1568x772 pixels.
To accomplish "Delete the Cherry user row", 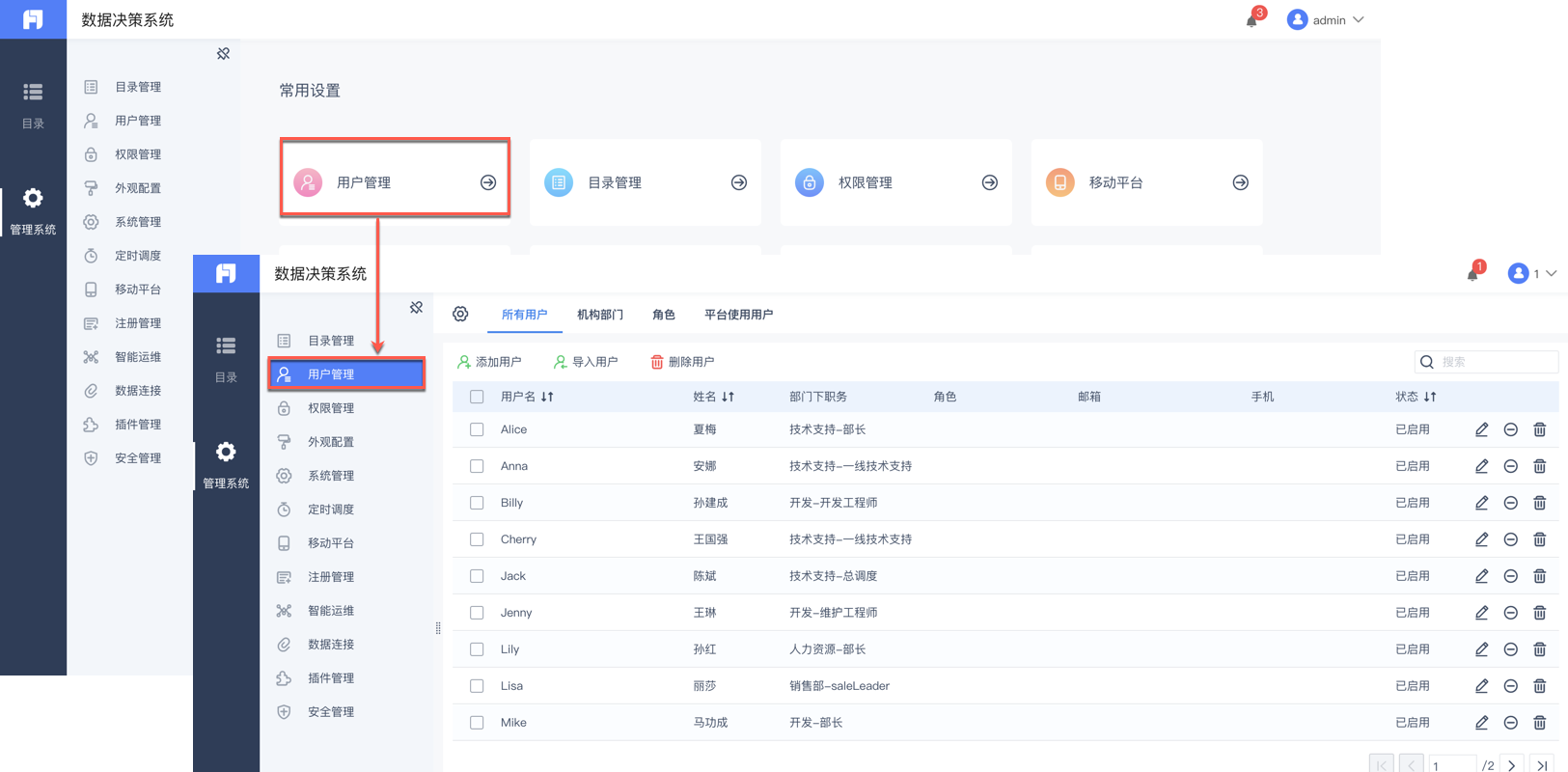I will coord(1540,539).
